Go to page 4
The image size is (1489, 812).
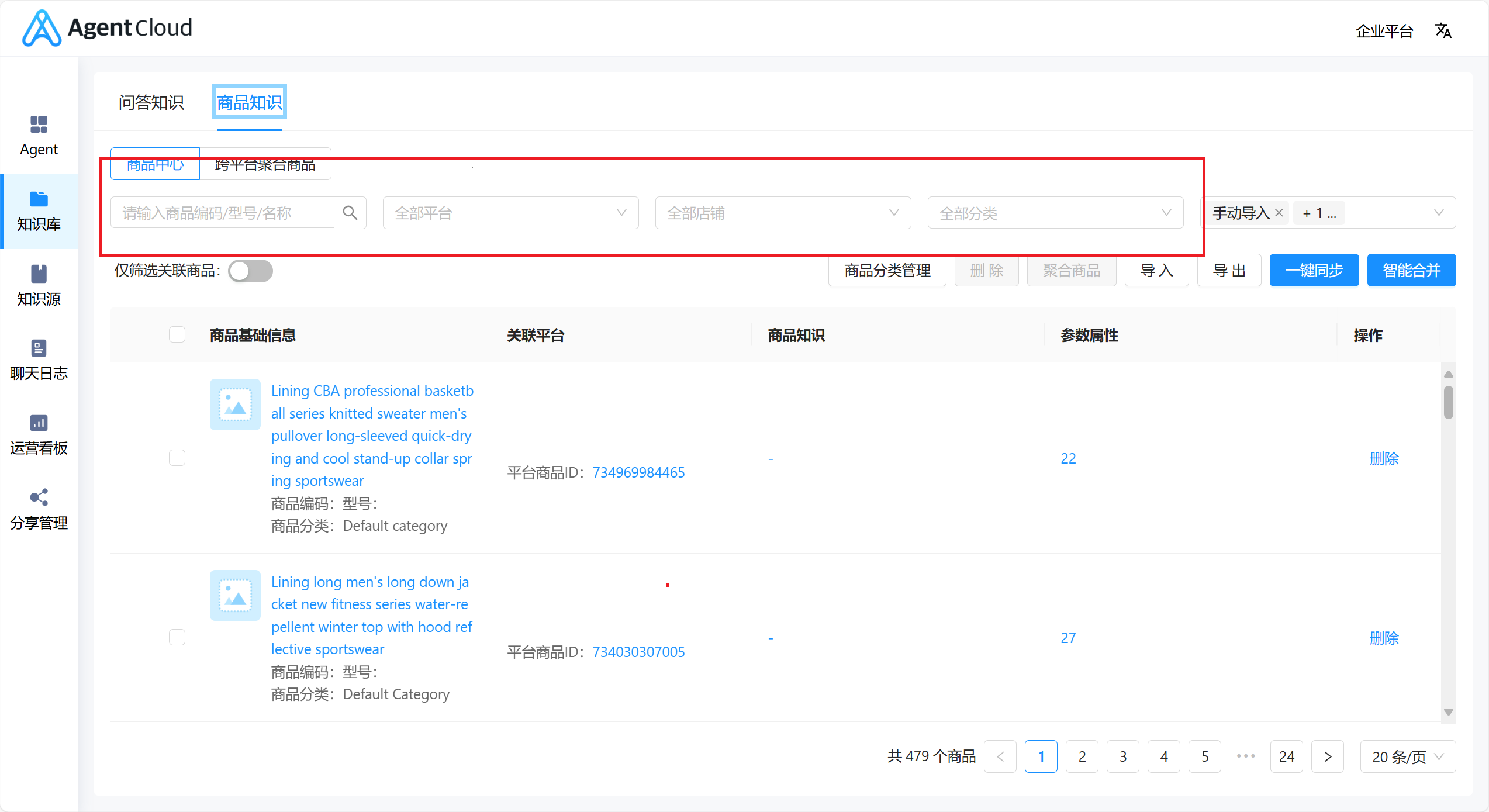tap(1163, 756)
